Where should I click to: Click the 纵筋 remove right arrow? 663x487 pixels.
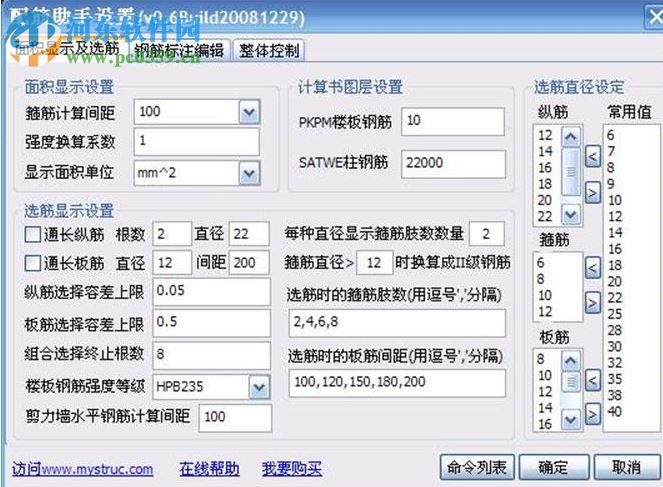coord(593,193)
